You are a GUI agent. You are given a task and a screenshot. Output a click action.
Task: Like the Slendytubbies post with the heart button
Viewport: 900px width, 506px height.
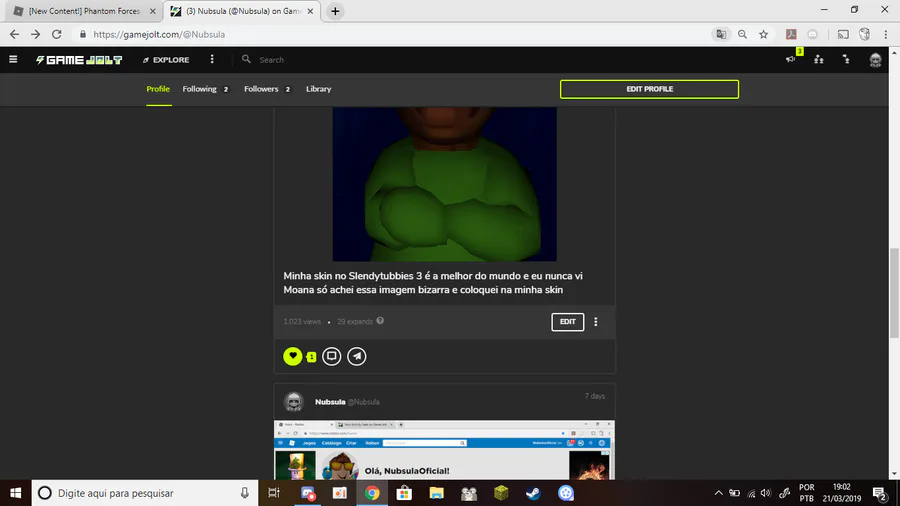292,356
